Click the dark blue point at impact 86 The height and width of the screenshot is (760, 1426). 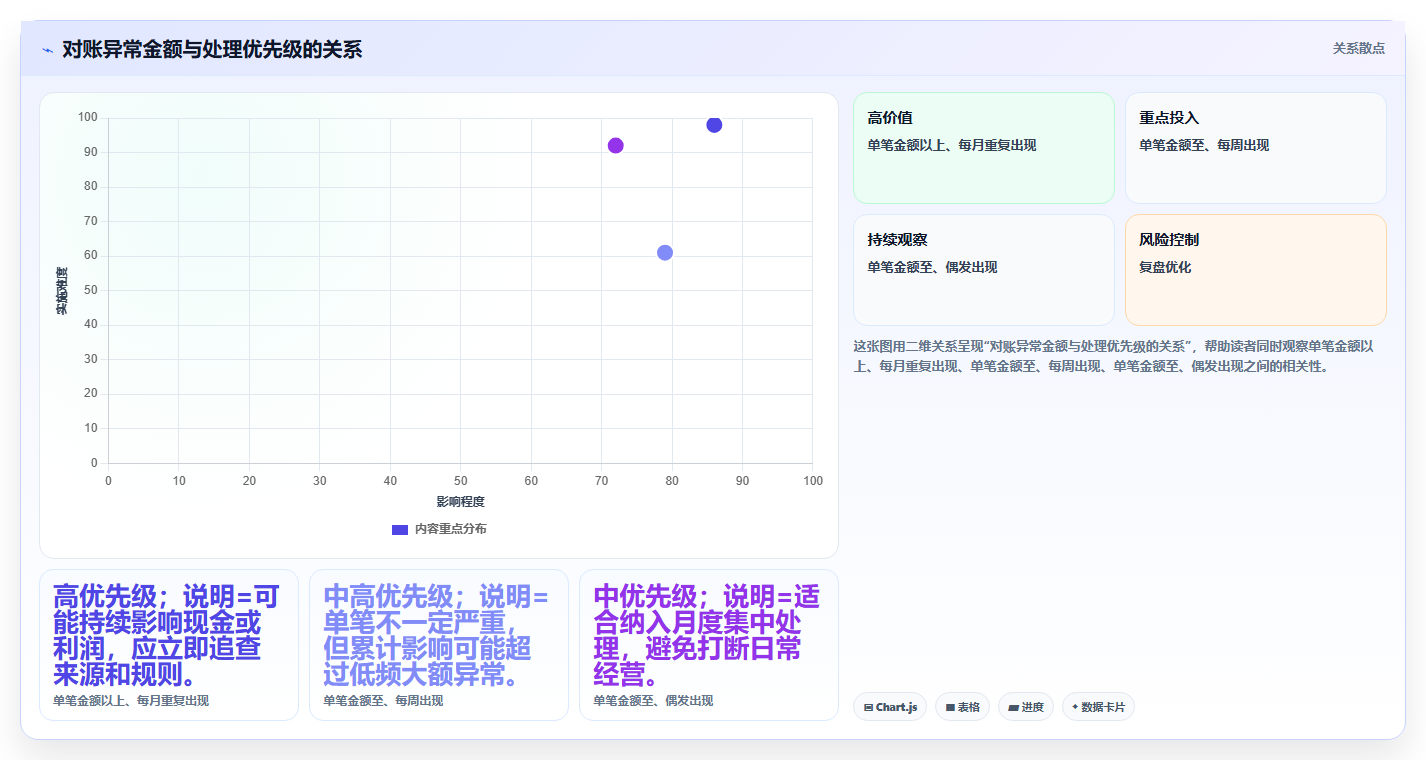(714, 125)
